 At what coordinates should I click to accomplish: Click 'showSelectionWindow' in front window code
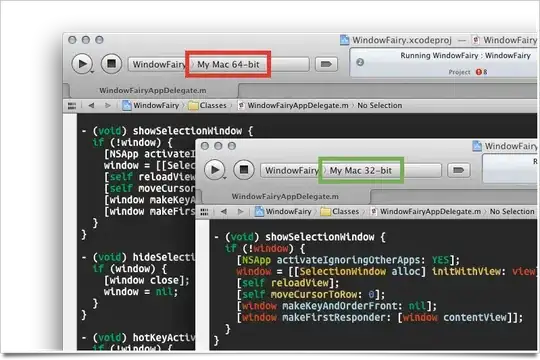pos(320,237)
